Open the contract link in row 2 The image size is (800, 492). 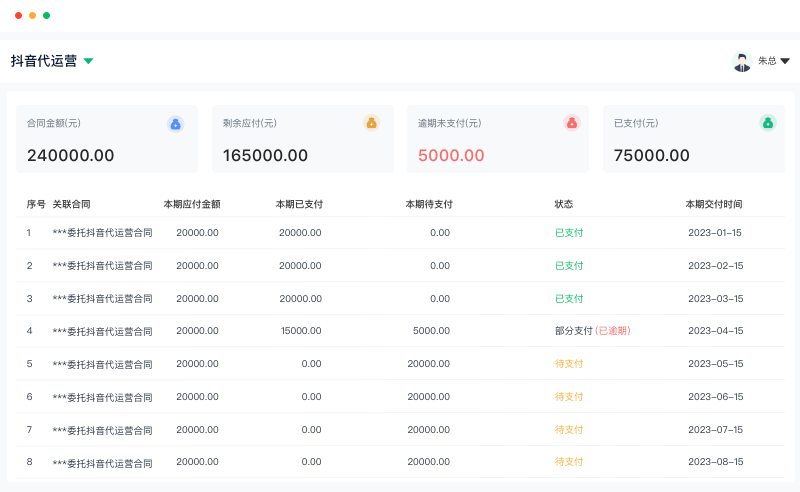pyautogui.click(x=103, y=266)
